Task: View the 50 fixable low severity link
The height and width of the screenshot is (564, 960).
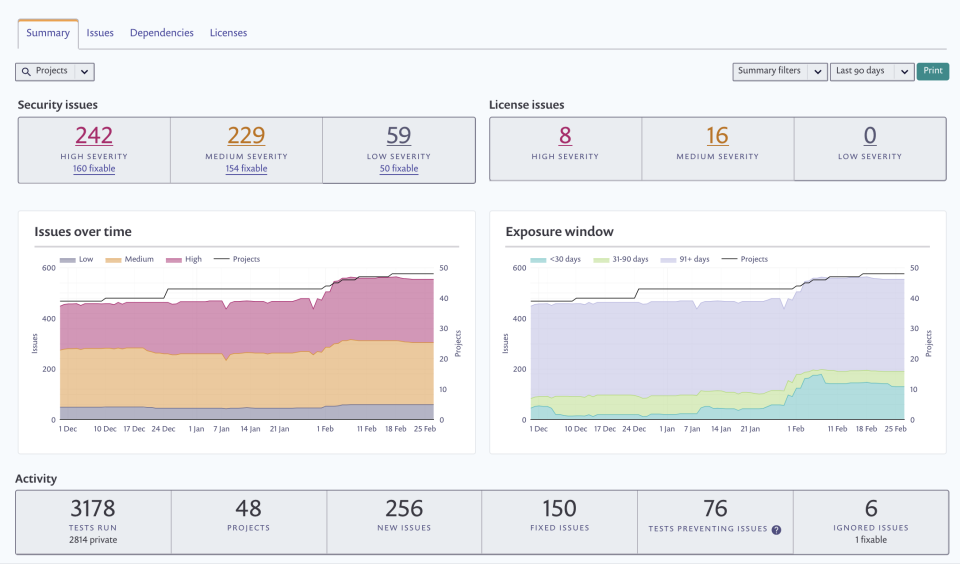Action: (x=399, y=168)
